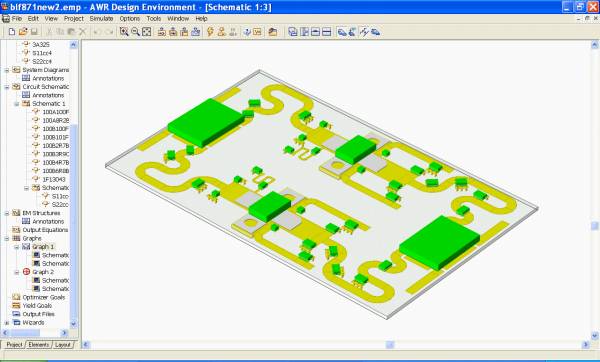Viewport: 600px width, 362px height.
Task: Select the Zoom Out magnifier tool
Action: tap(135, 32)
